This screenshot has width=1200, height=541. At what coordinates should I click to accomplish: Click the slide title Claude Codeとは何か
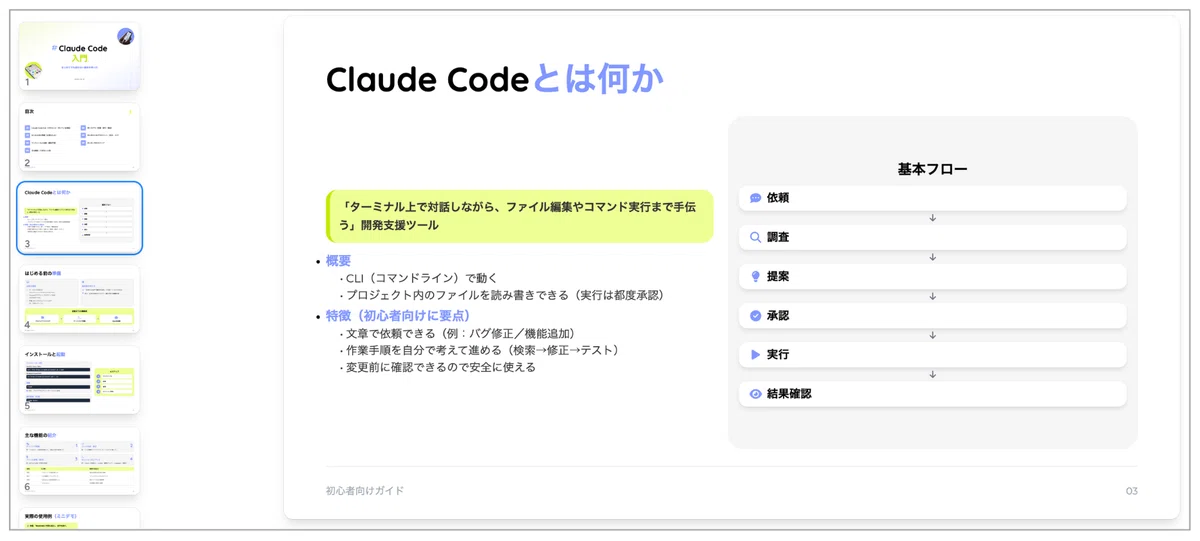(495, 79)
